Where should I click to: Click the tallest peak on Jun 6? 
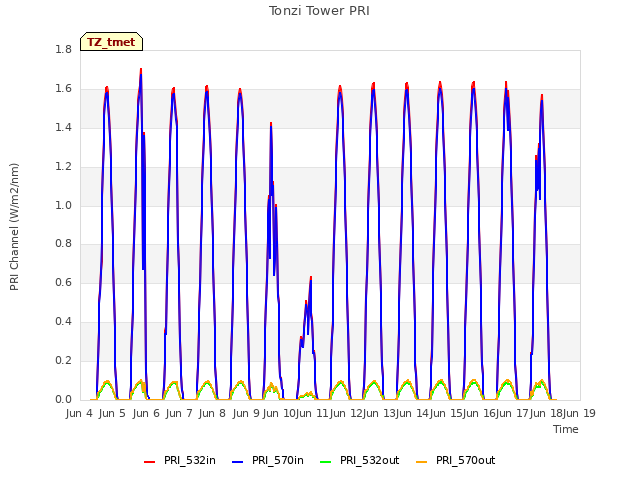141,70
